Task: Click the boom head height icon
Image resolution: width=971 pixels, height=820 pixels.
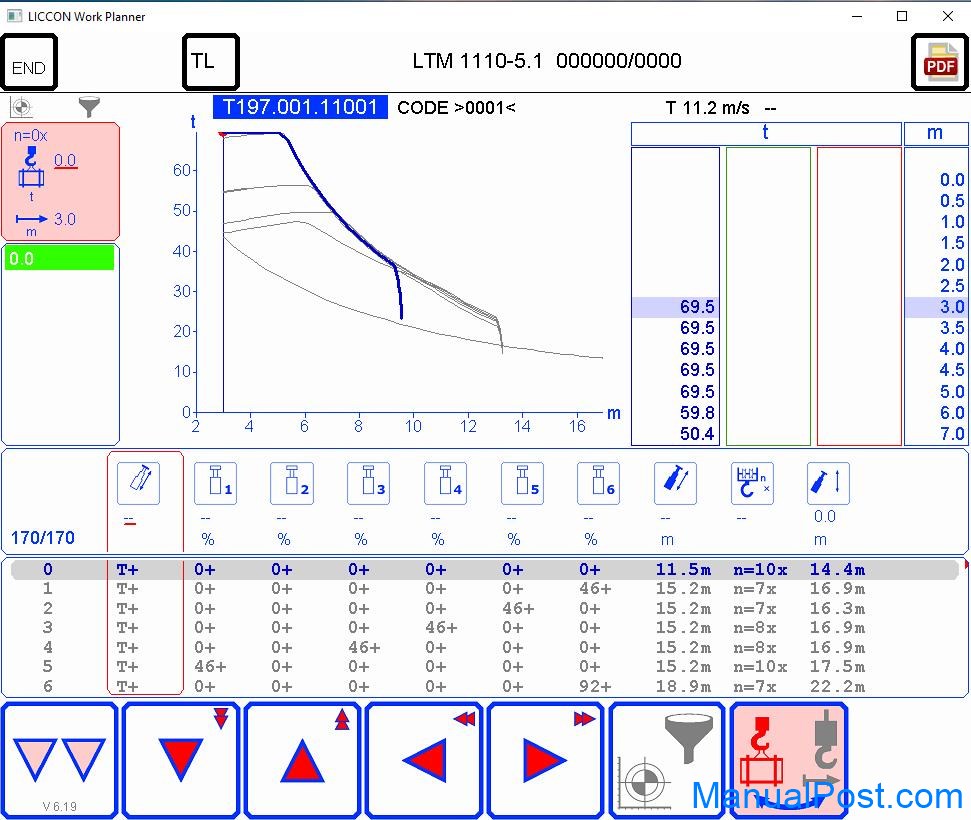Action: (828, 483)
